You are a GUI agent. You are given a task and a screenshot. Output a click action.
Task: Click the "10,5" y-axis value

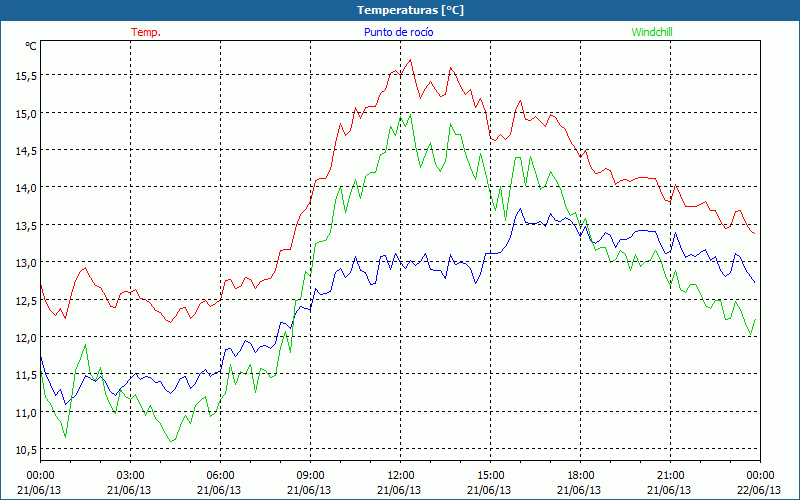[26, 450]
